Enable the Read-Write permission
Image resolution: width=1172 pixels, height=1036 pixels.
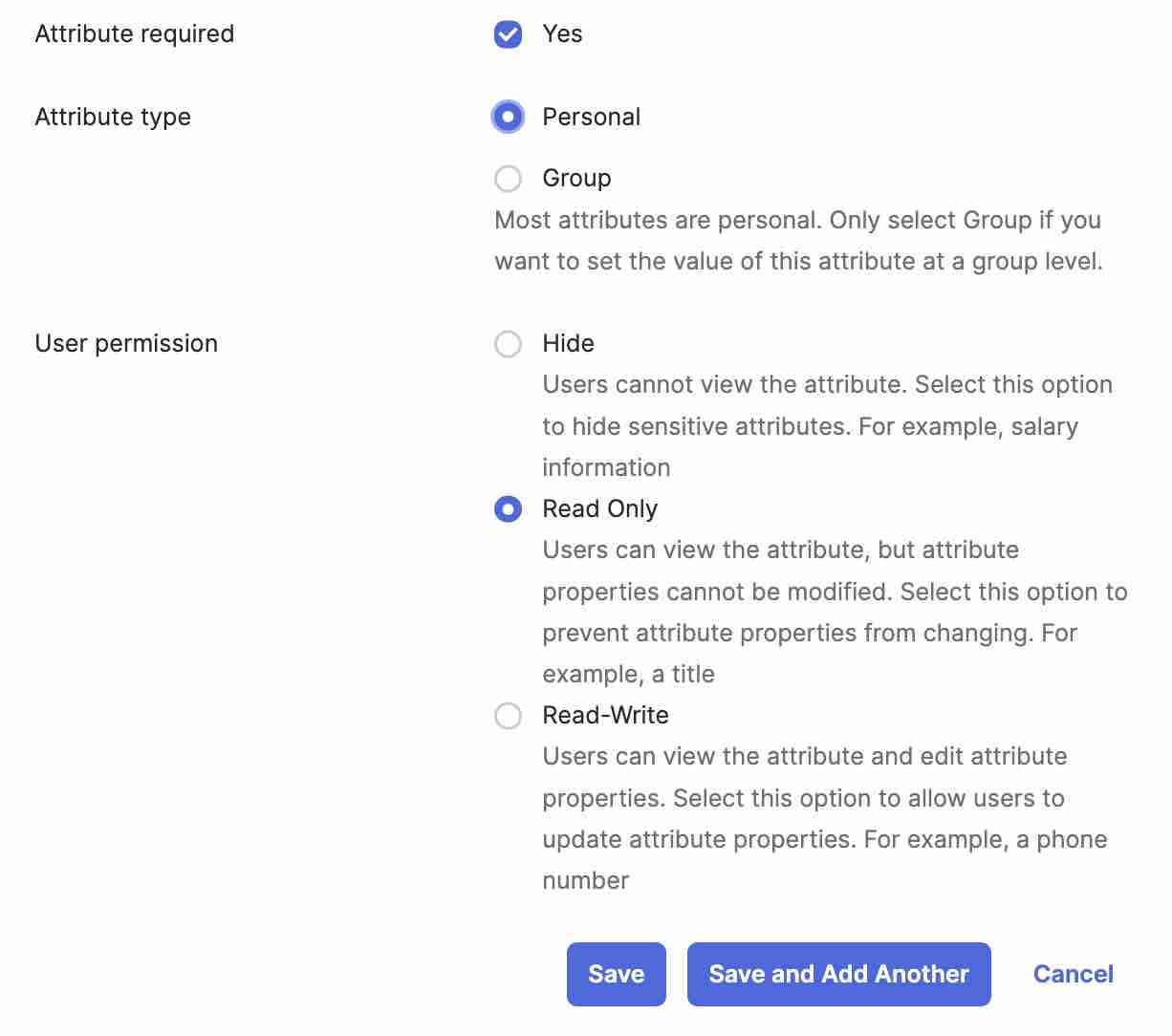pos(508,715)
